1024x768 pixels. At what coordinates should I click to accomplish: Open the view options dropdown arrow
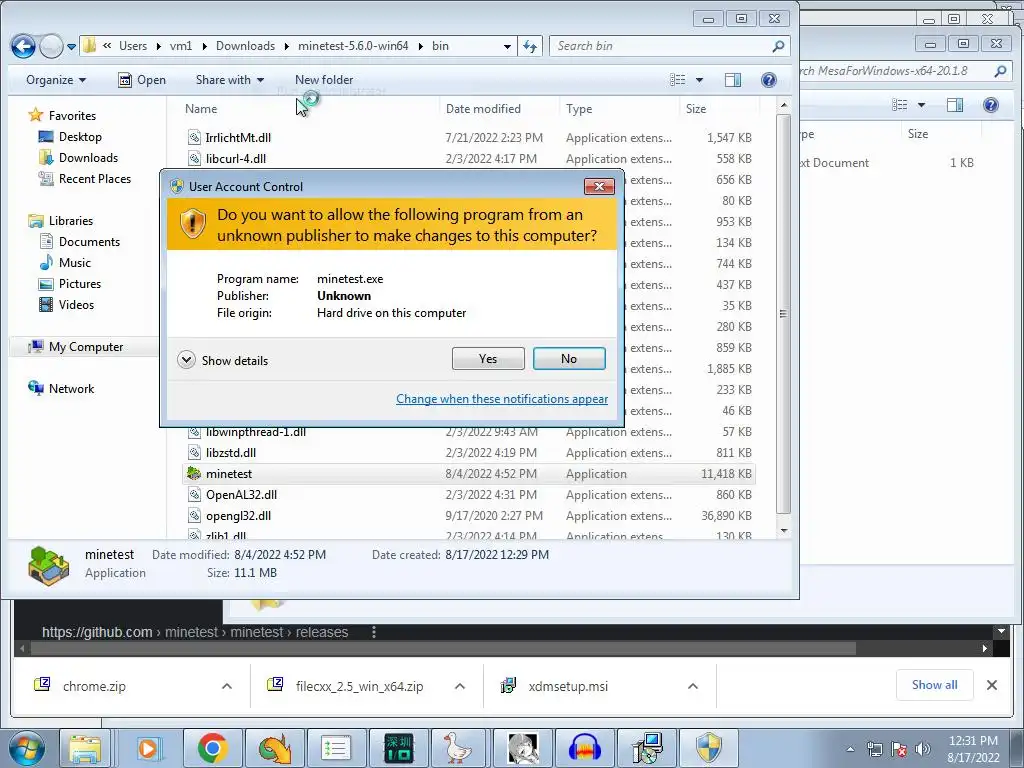click(x=699, y=80)
